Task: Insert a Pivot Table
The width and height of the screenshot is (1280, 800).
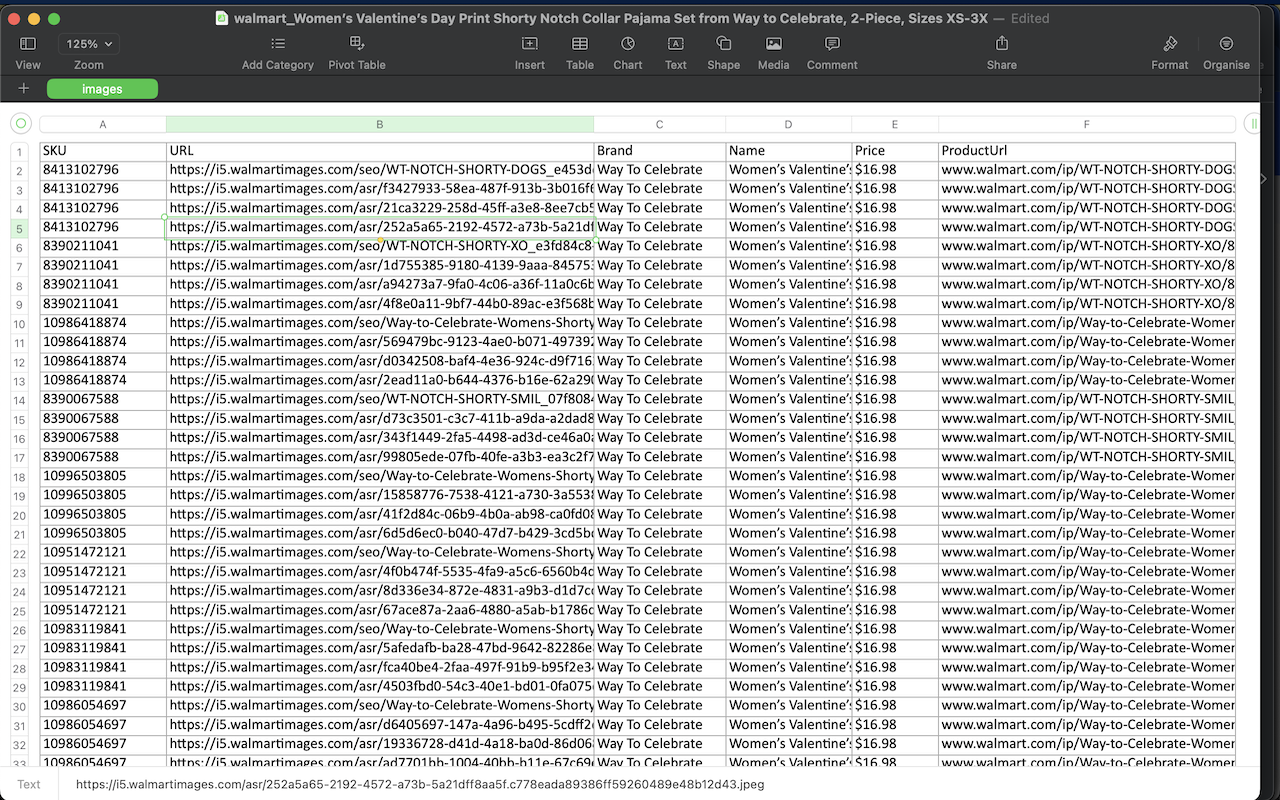Action: (357, 44)
